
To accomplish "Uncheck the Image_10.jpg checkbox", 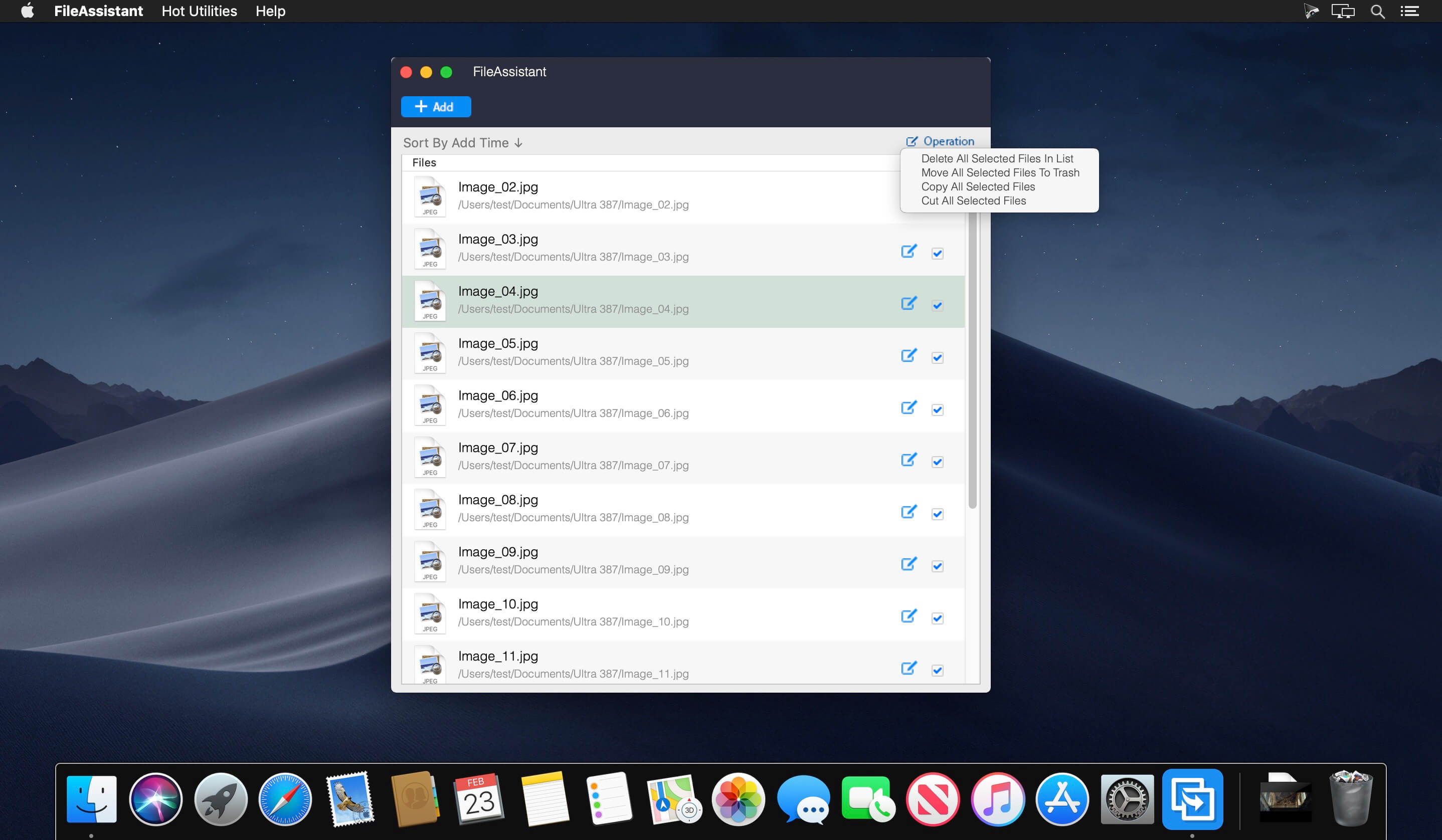I will point(937,617).
